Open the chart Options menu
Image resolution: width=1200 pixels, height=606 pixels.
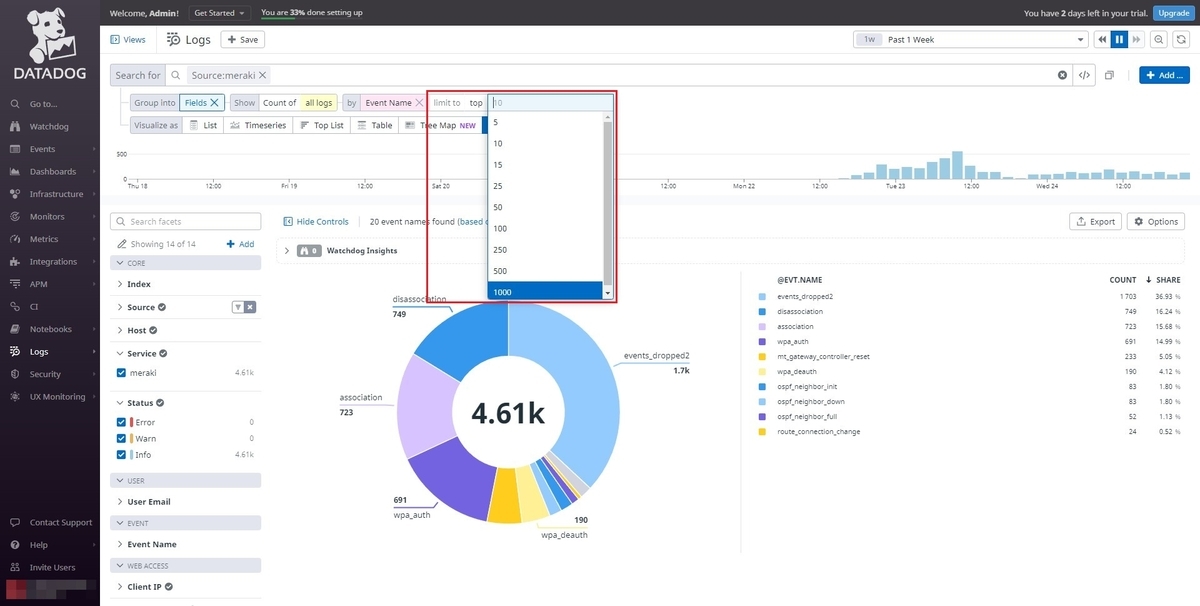click(1156, 222)
